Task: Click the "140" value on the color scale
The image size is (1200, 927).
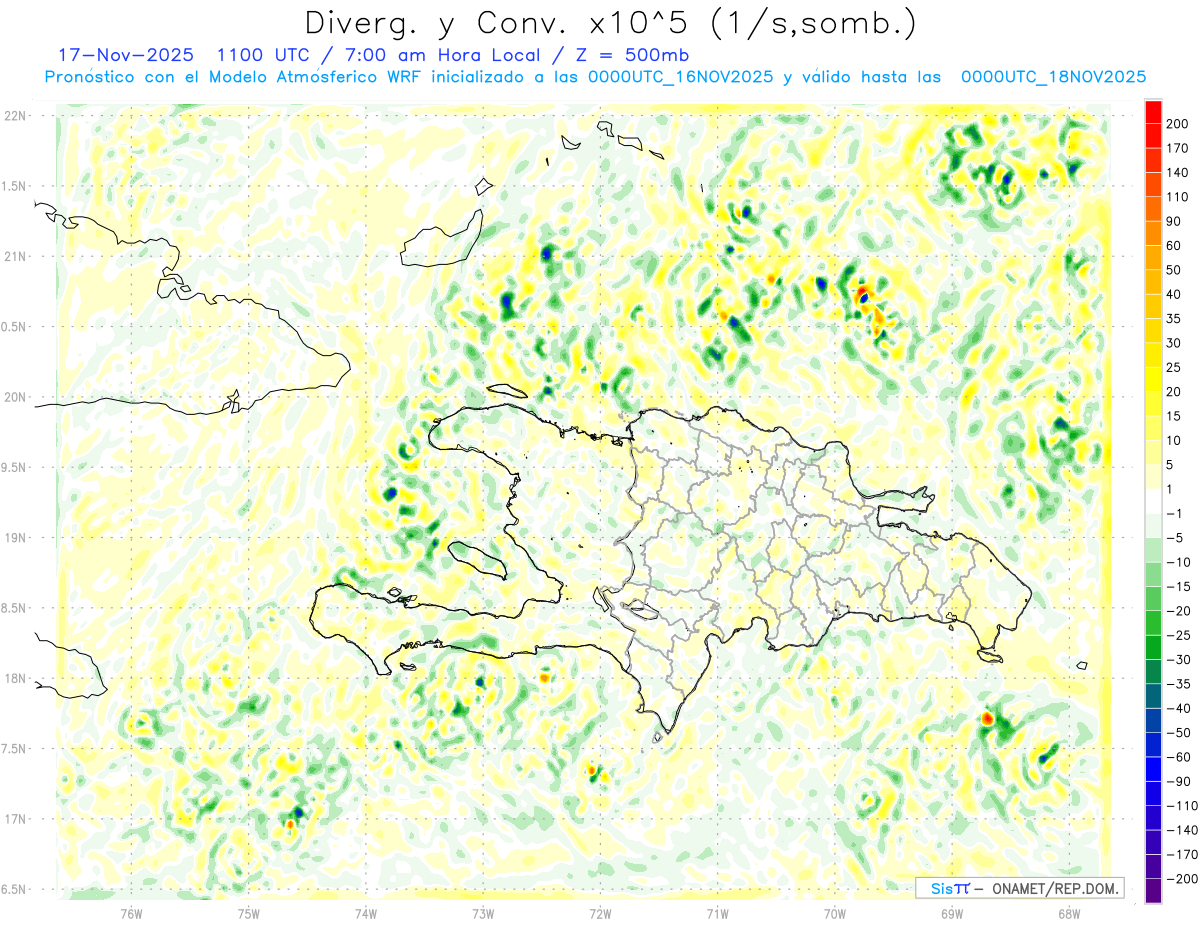Action: (x=1177, y=173)
